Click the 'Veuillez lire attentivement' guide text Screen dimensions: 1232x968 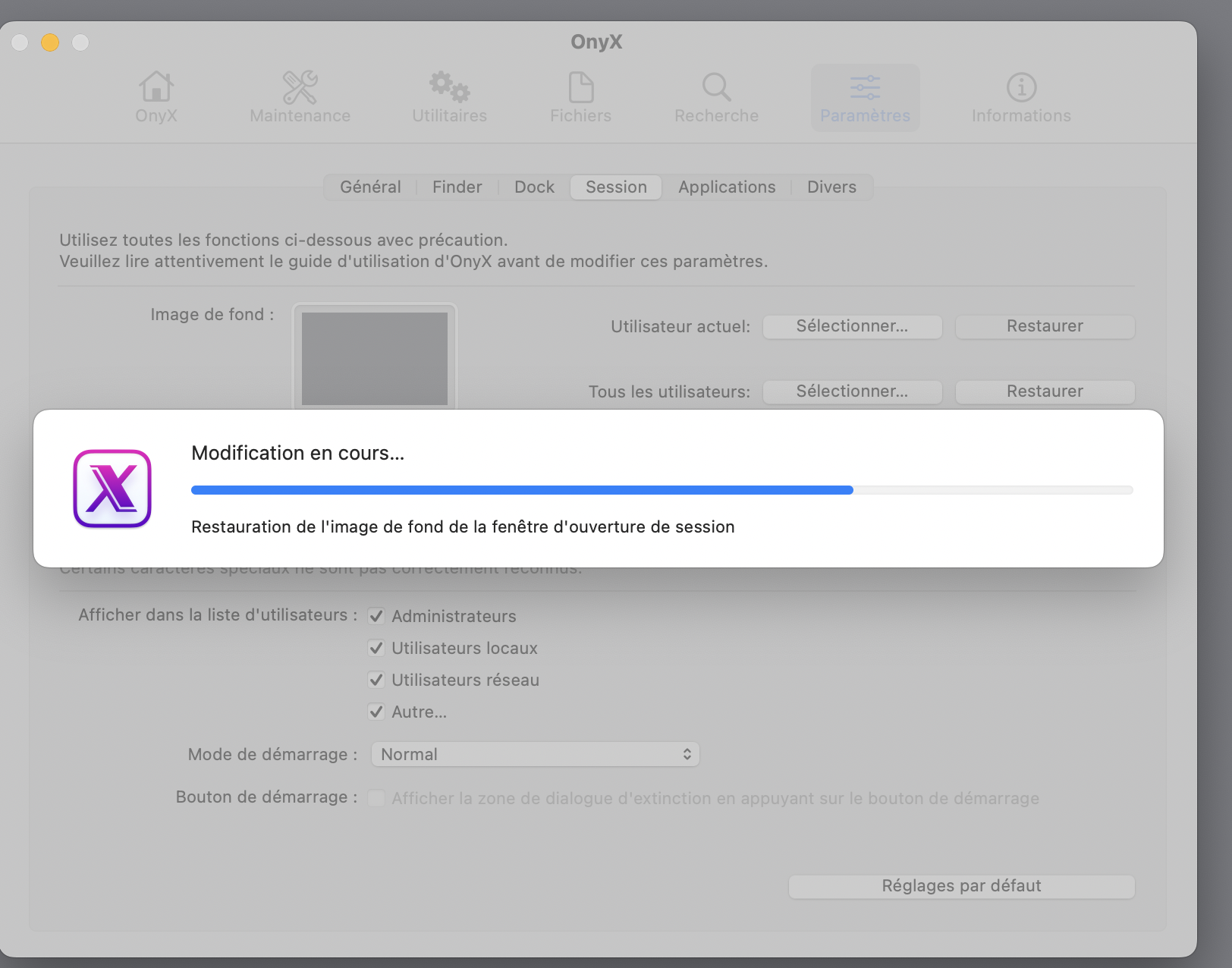413,261
